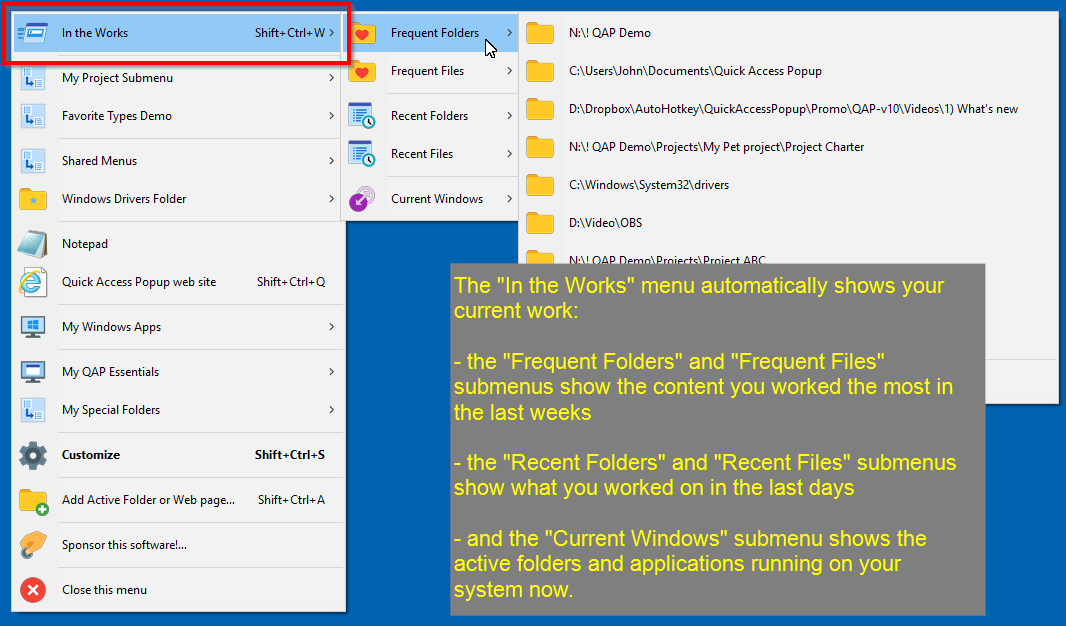Viewport: 1066px width, 626px height.
Task: Click the red Close this menu icon
Action: coord(33,590)
